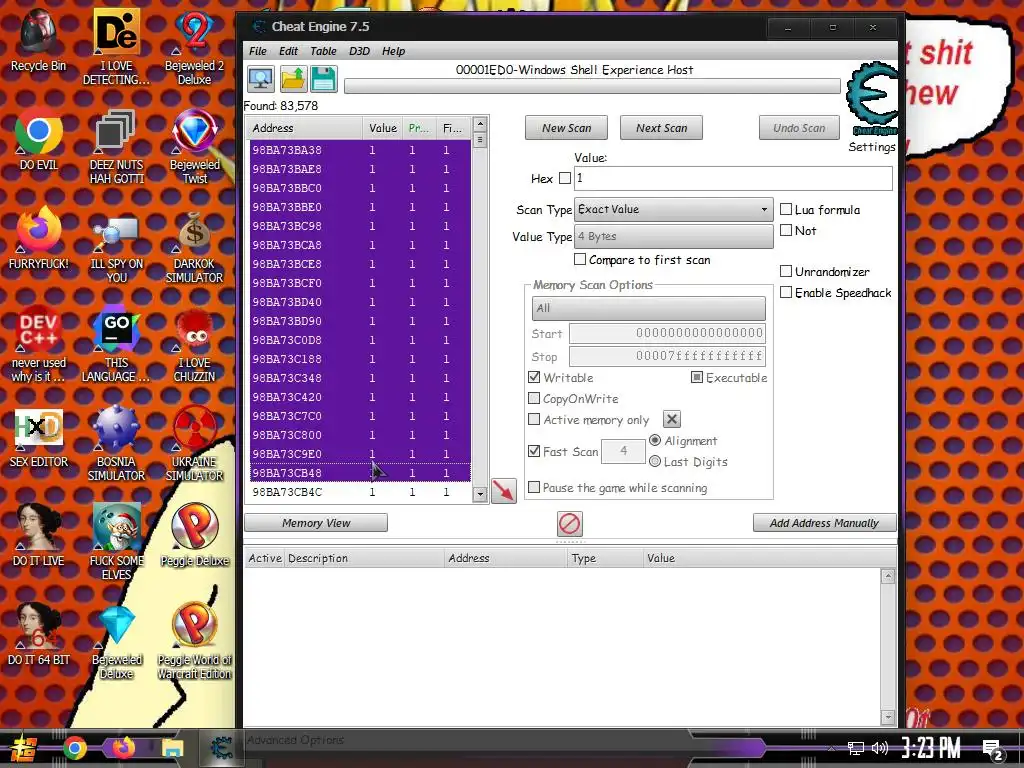The height and width of the screenshot is (768, 1024).
Task: Click the red arrow to add selected addresses
Action: click(x=504, y=490)
